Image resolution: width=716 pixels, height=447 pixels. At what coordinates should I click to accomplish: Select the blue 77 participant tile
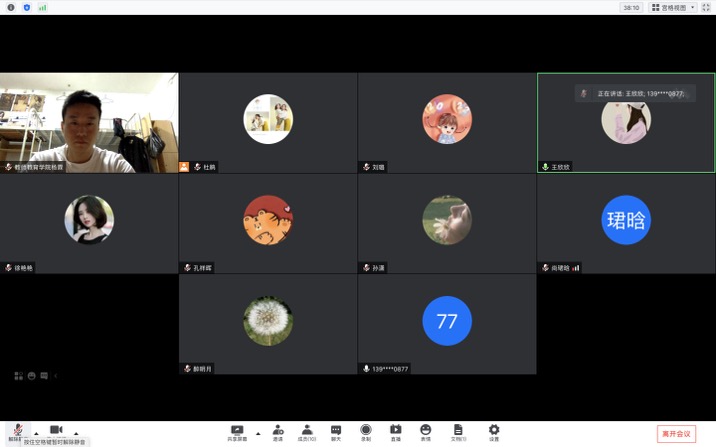tap(447, 321)
